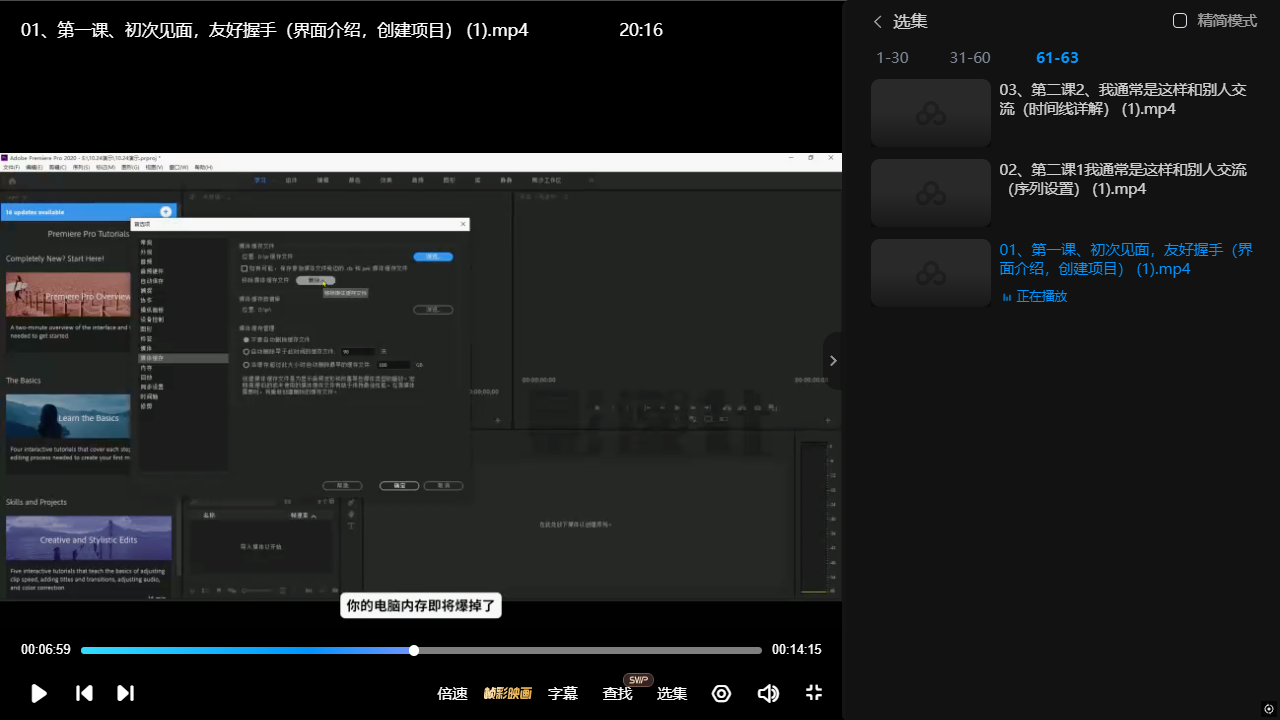Click the back chevron beside 选集 header

click(x=878, y=22)
